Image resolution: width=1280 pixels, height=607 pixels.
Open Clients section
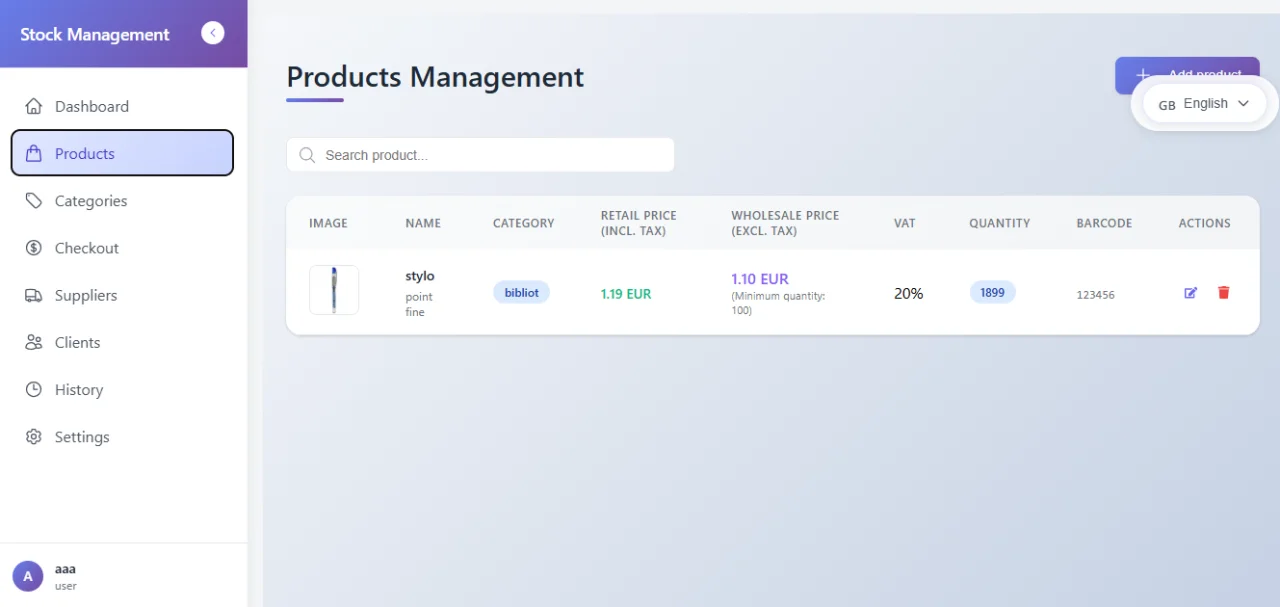pyautogui.click(x=122, y=342)
